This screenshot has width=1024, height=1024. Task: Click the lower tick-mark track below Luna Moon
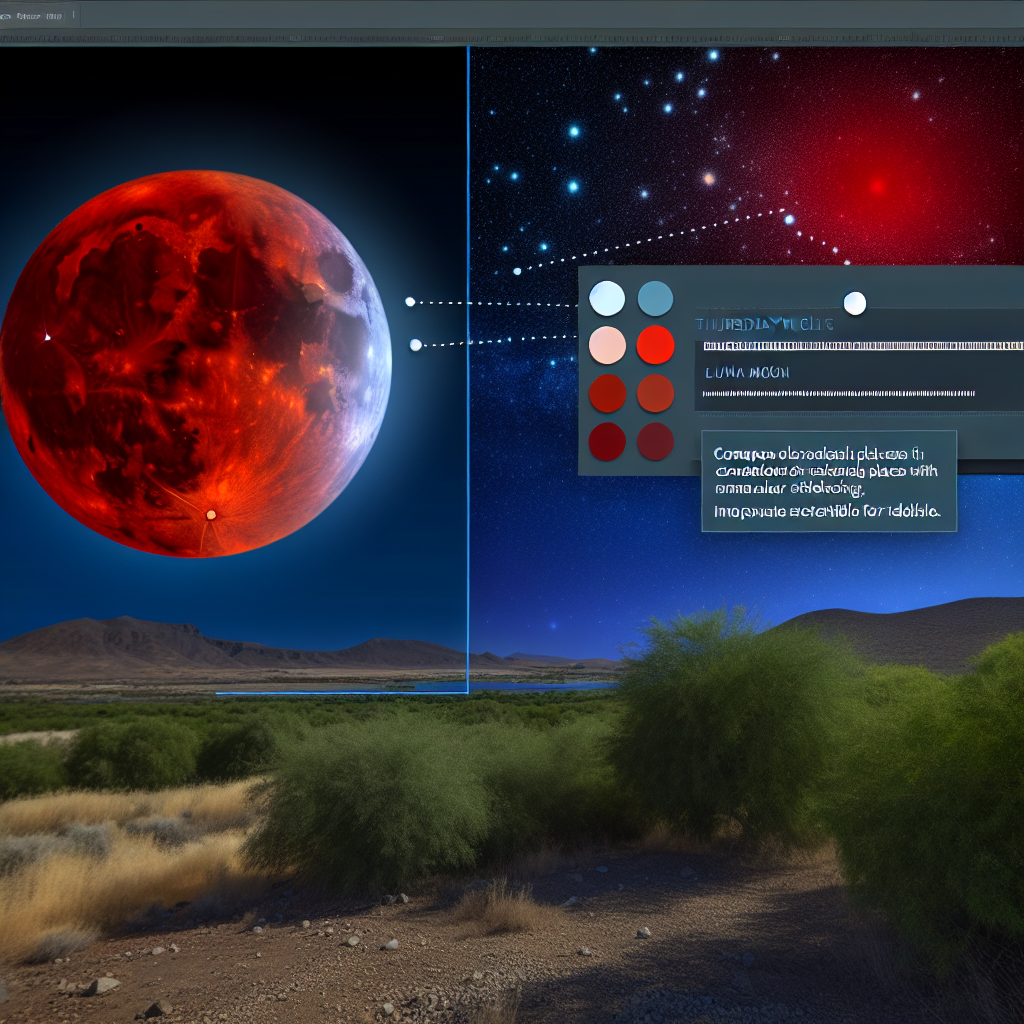[x=838, y=394]
